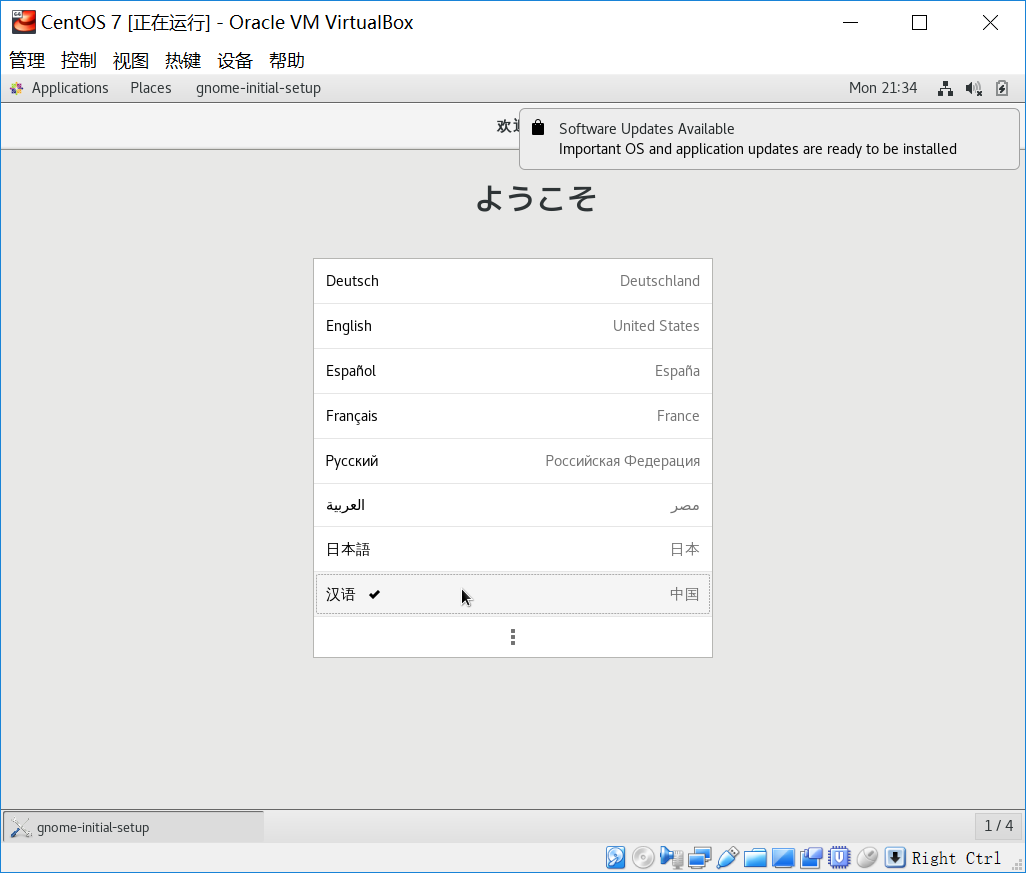Click the hard disk activity icon in status bar
The width and height of the screenshot is (1026, 873).
point(614,857)
